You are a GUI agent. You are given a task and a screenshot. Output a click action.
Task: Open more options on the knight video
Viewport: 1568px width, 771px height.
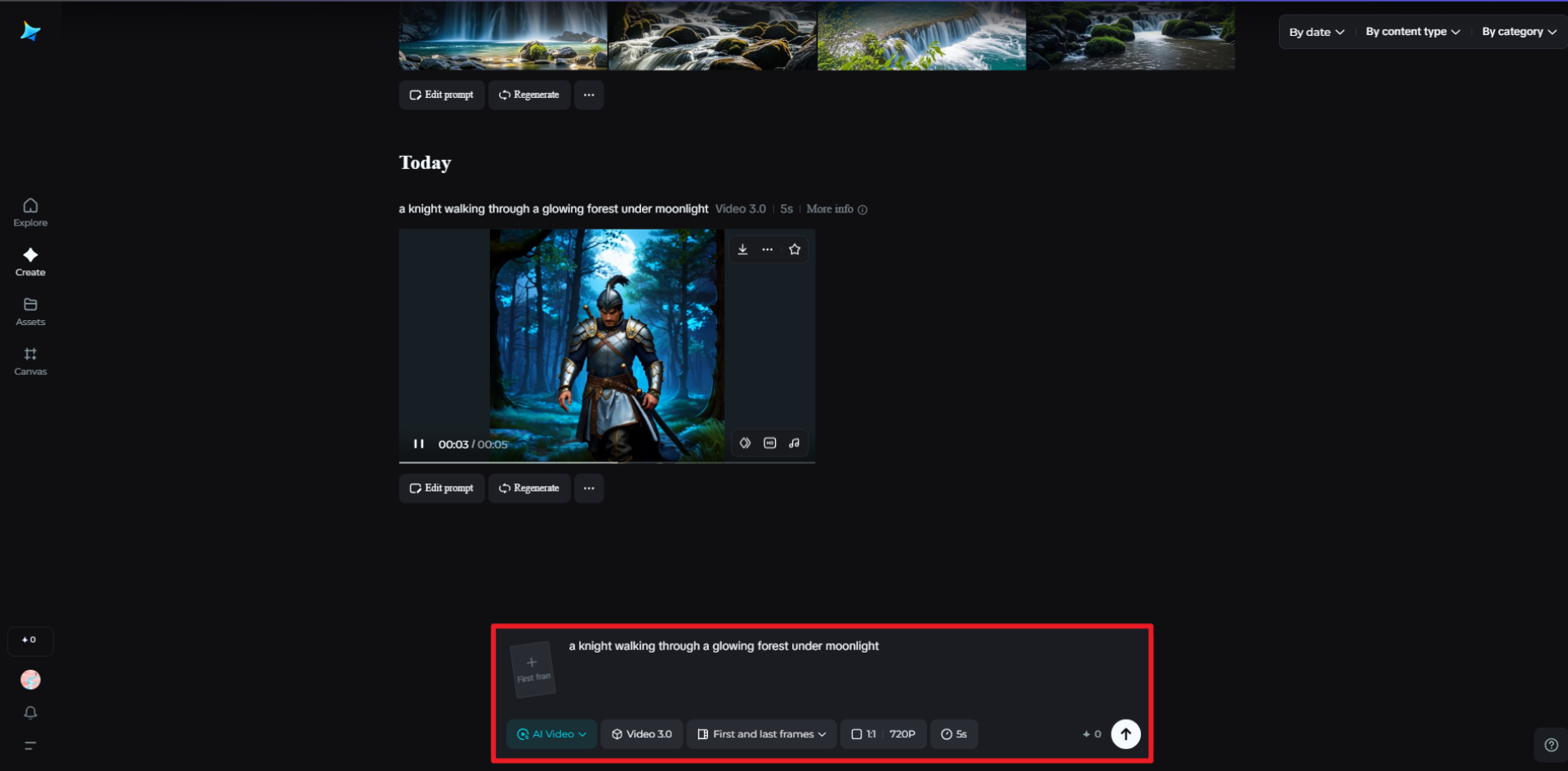pyautogui.click(x=768, y=249)
